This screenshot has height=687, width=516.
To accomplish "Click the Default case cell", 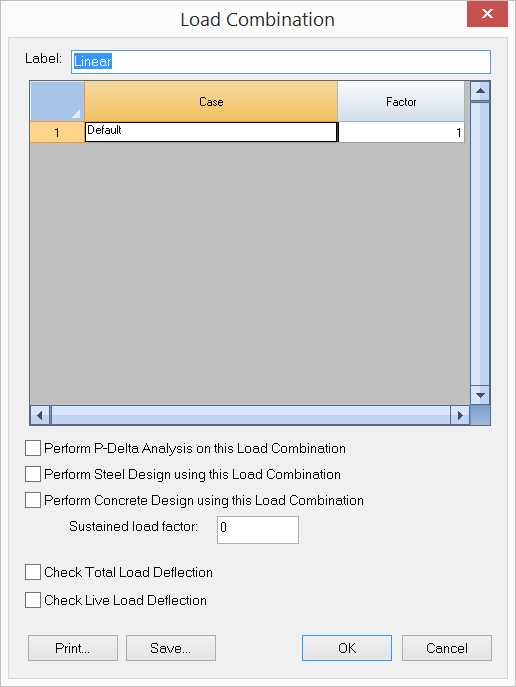I will point(211,132).
